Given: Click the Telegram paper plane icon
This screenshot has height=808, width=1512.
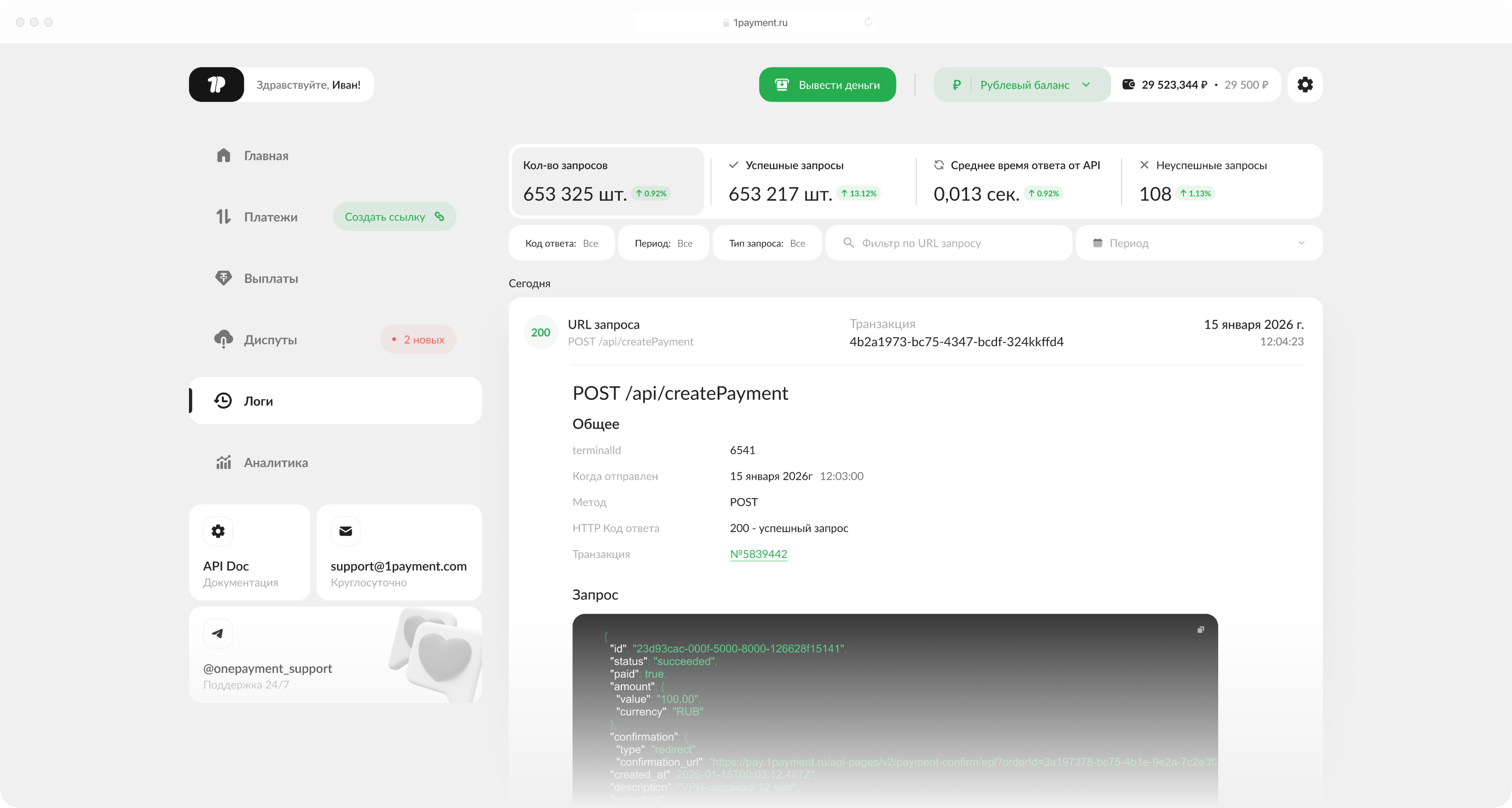Looking at the screenshot, I should [x=218, y=633].
